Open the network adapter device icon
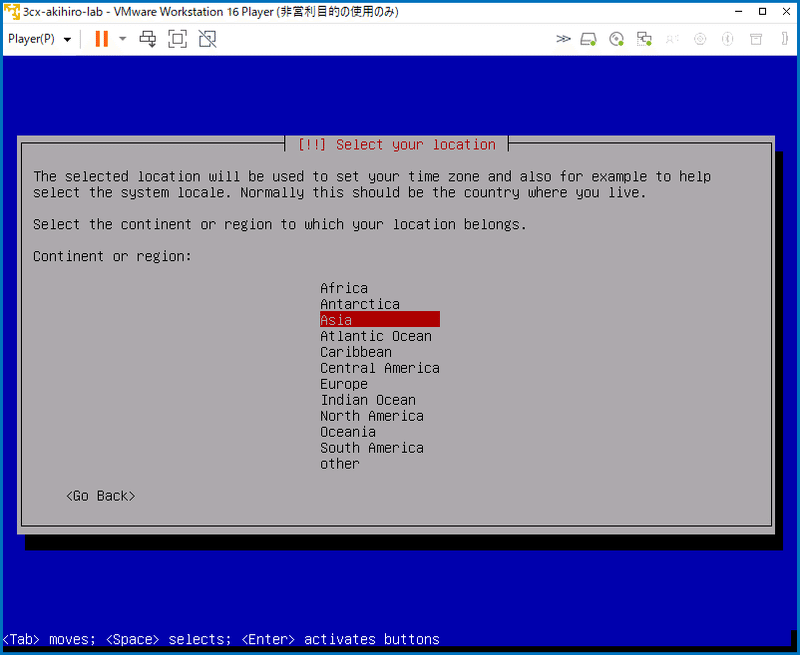Screen dimensions: 800x655 point(644,39)
